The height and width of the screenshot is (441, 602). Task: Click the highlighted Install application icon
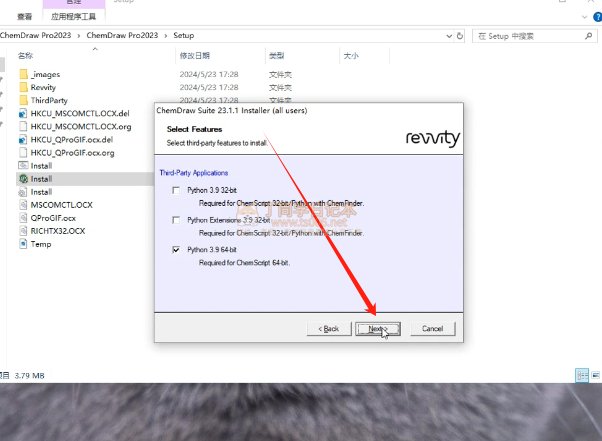point(23,178)
